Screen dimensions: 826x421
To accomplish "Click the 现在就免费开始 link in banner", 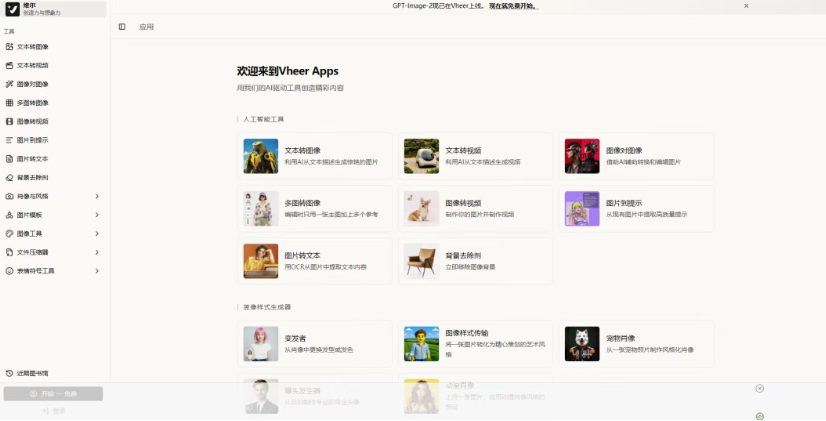I will [x=513, y=6].
